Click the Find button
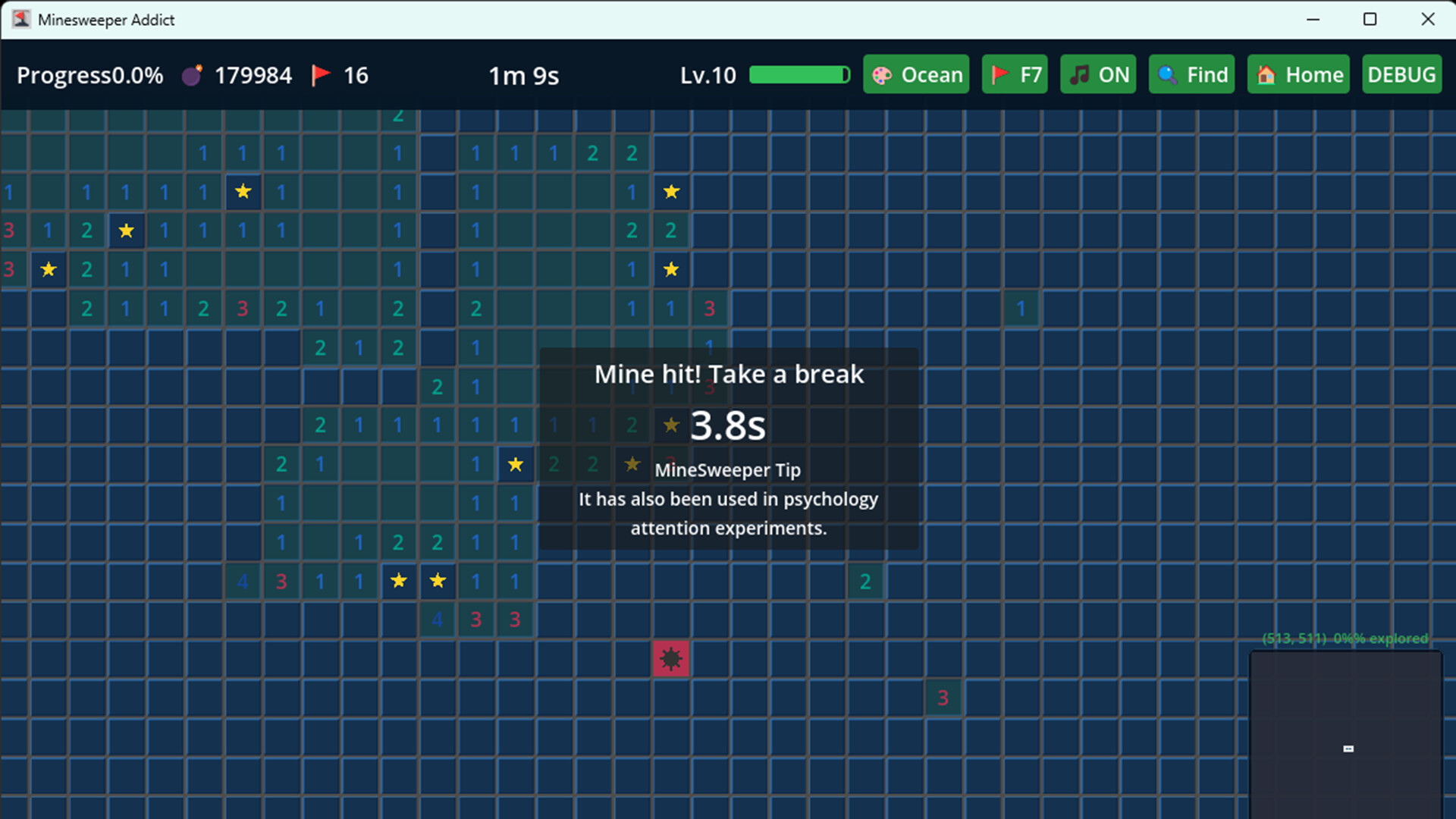This screenshot has width=1456, height=819. (1192, 74)
